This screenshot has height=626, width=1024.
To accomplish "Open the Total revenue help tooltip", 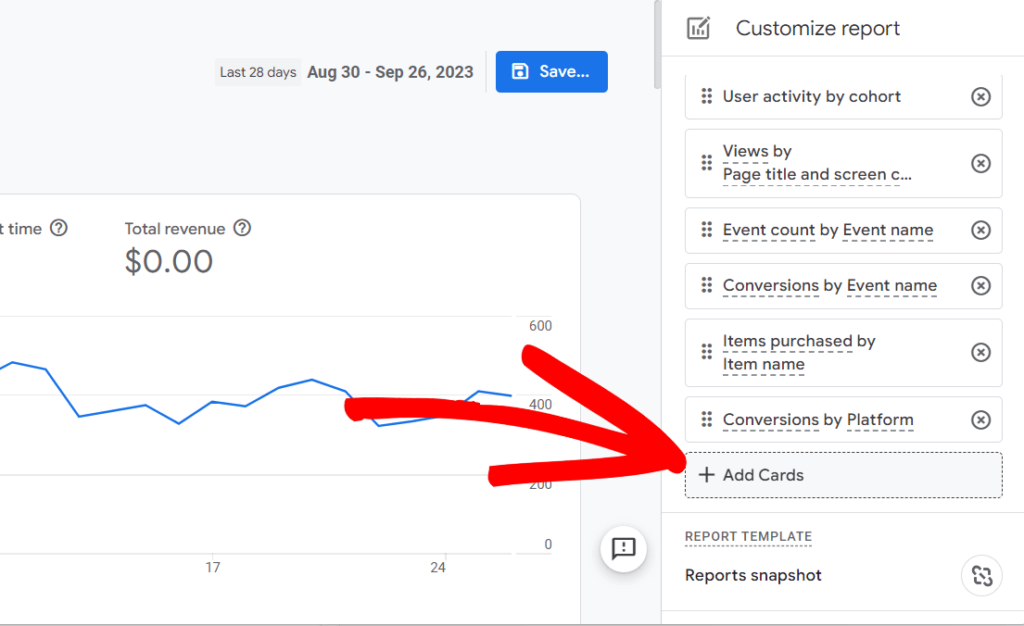I will pos(242,228).
